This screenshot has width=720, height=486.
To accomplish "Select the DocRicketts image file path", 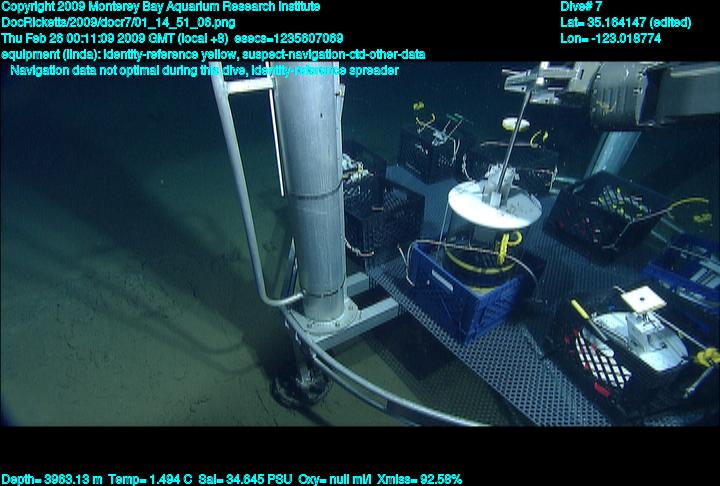I will (110, 22).
